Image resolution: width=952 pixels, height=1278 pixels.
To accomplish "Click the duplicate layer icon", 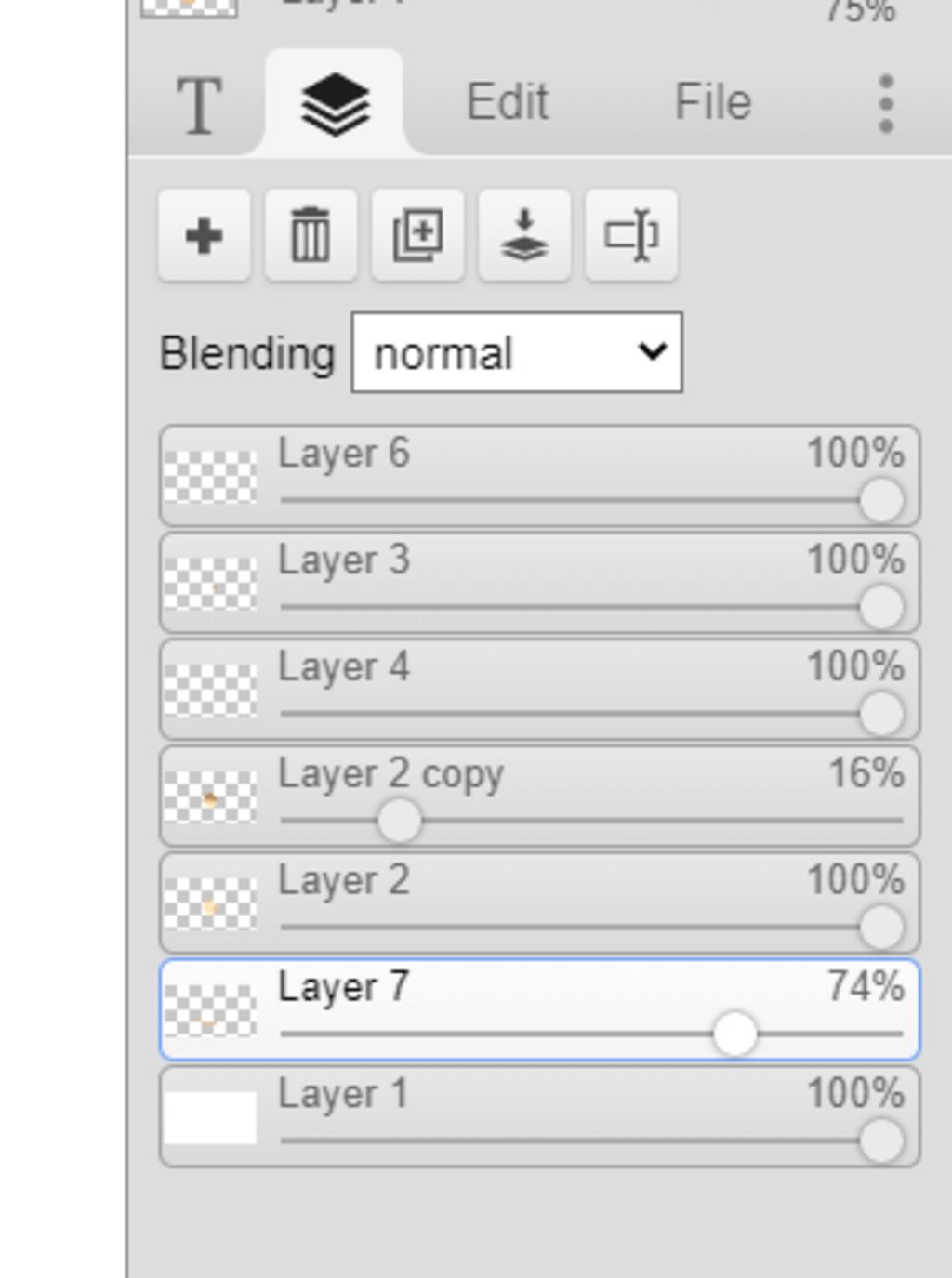I will click(x=417, y=235).
